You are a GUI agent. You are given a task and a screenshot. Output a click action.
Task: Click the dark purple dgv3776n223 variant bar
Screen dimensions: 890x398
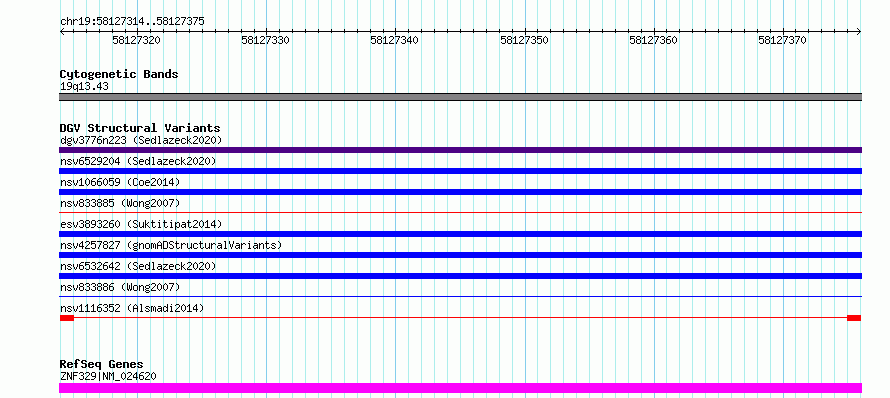tap(460, 150)
